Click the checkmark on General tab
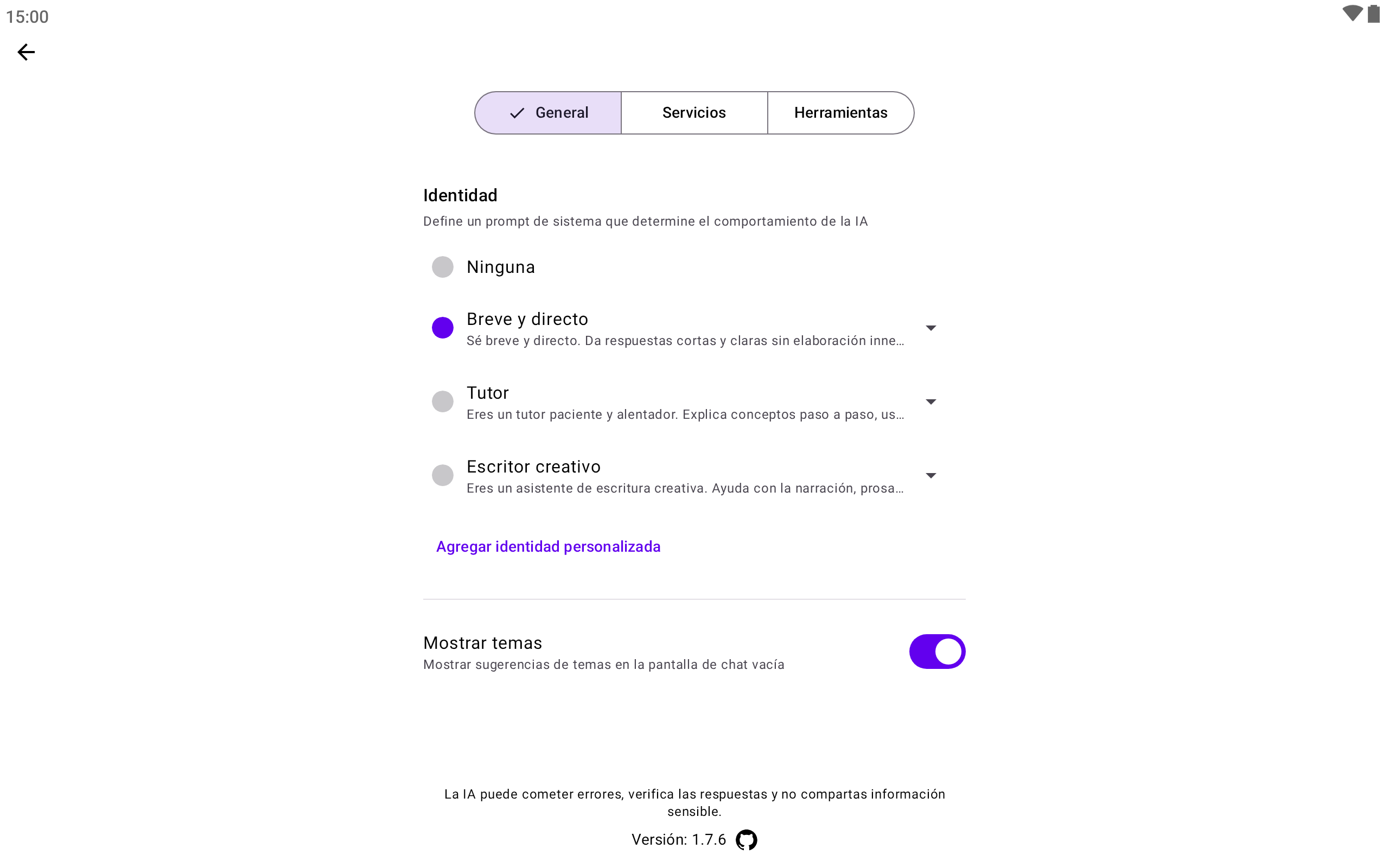 pyautogui.click(x=517, y=113)
